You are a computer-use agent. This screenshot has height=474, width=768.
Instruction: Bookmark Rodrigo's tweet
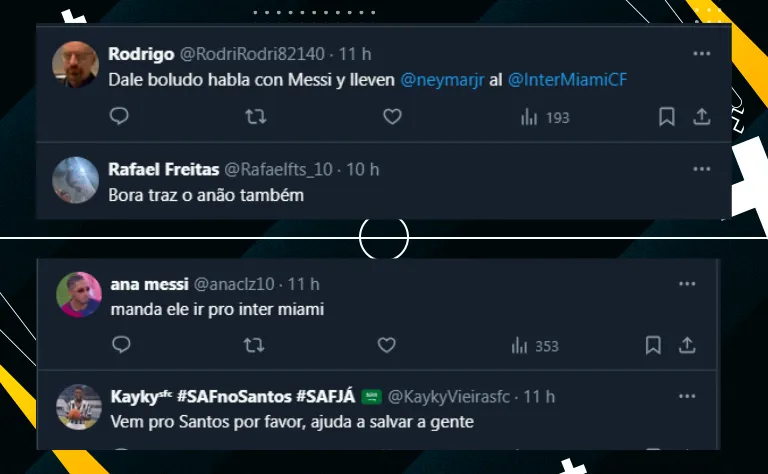667,117
